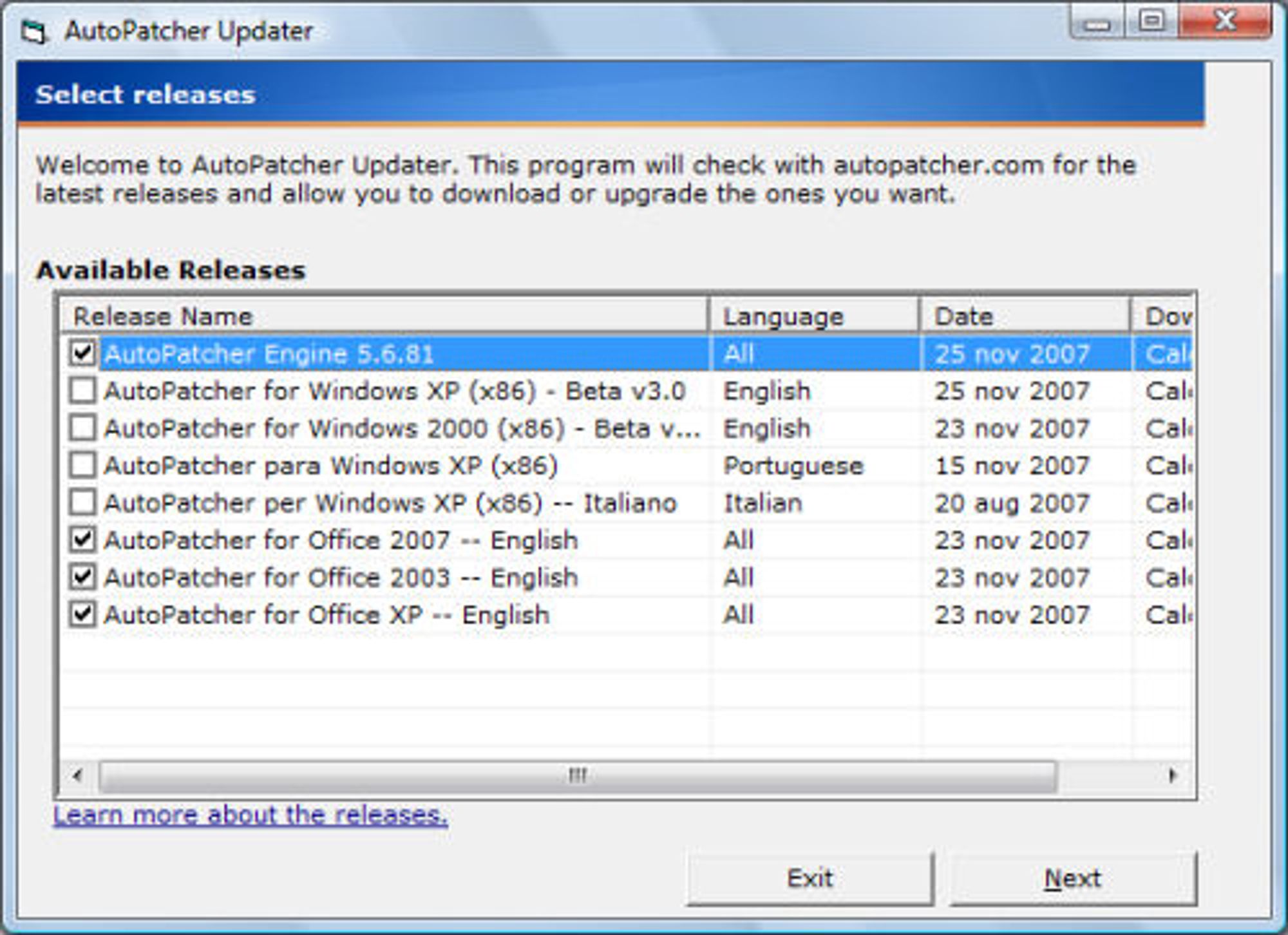
Task: Click the Exit button
Action: tap(810, 879)
